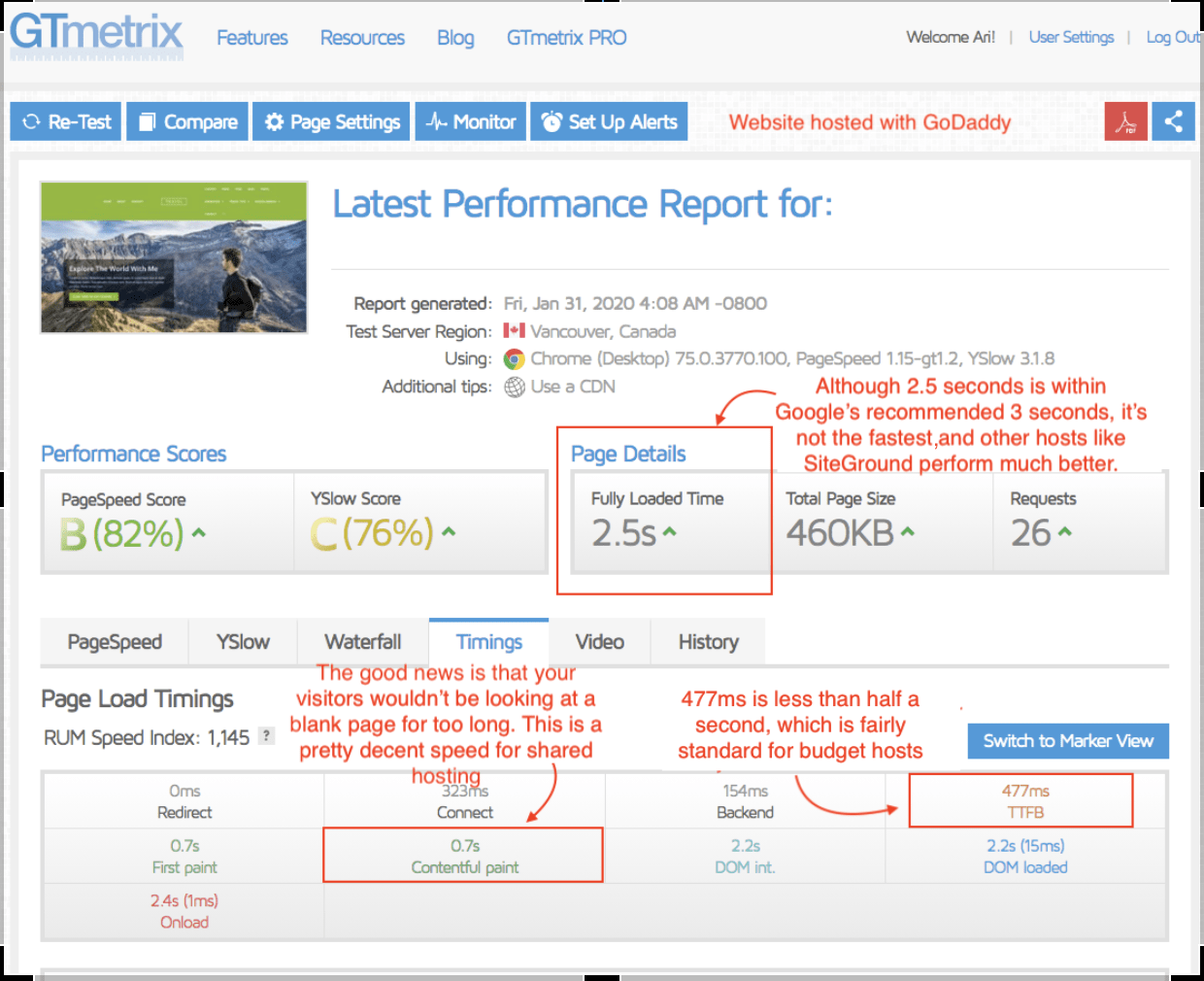Click the Canada flag icon
This screenshot has height=981, width=1204.
click(x=514, y=330)
